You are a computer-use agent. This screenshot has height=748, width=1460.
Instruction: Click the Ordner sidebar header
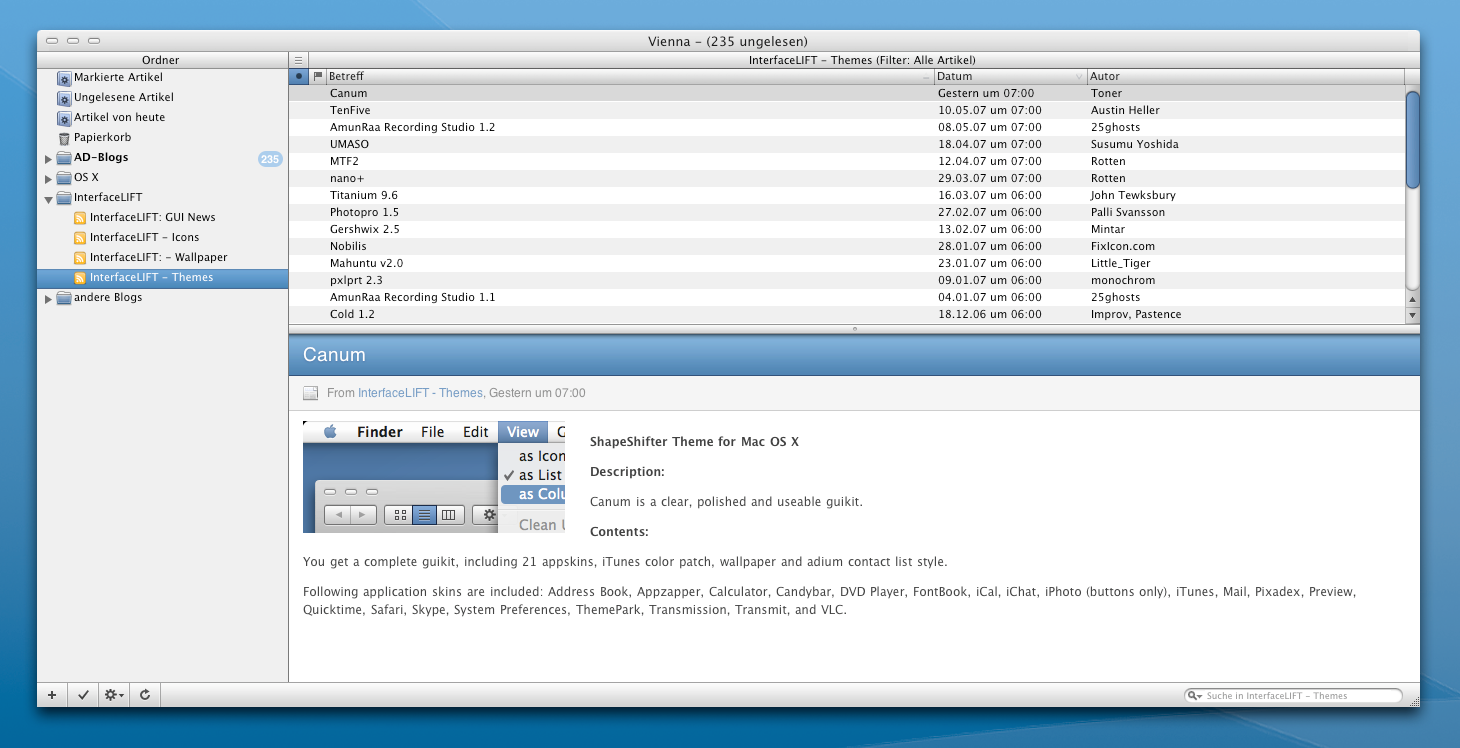162,60
